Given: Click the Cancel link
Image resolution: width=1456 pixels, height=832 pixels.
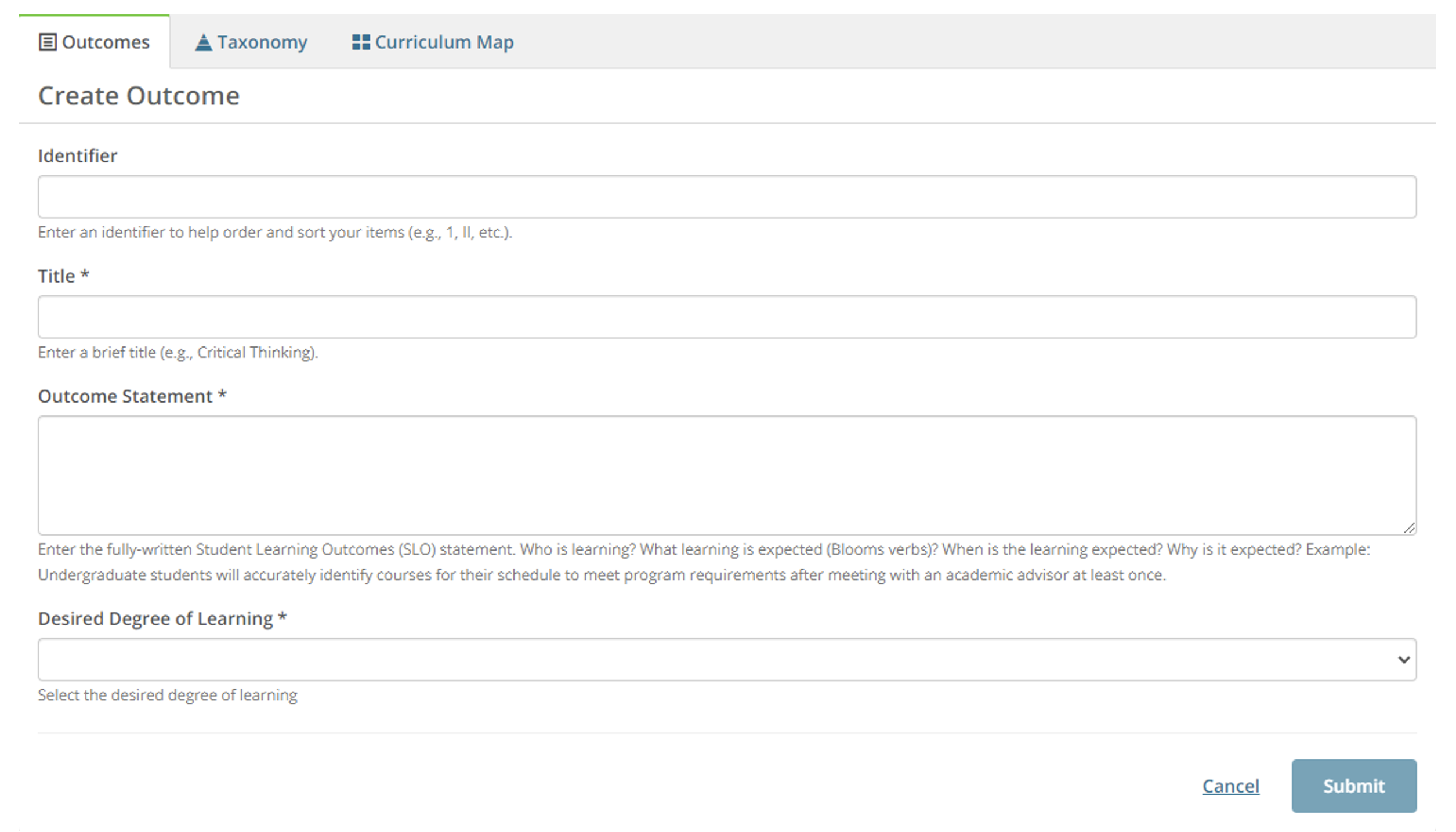Looking at the screenshot, I should point(1230,786).
